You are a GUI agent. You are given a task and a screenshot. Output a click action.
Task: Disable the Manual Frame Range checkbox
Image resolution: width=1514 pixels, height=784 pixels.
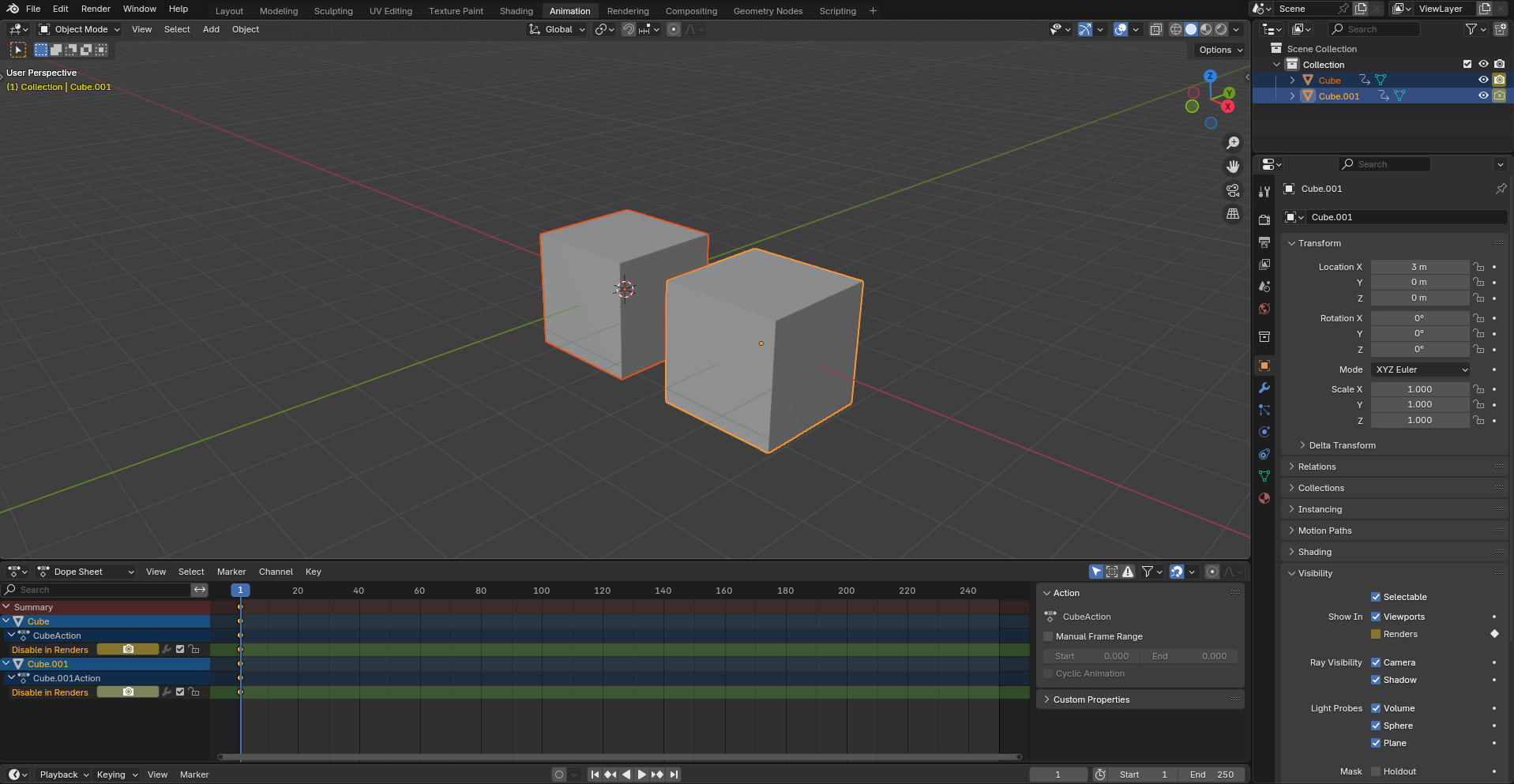coord(1048,636)
